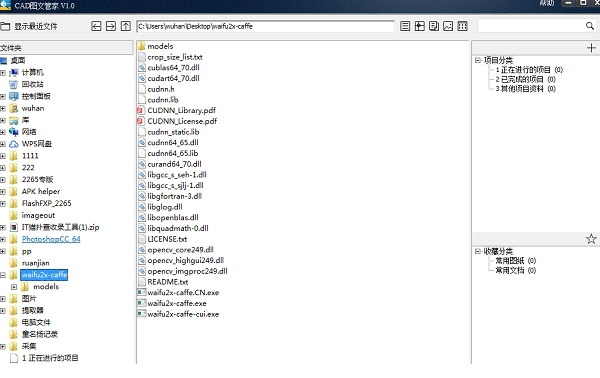Select LICENSE.txt in the file list
Screen dimensions: 600x378
click(x=167, y=239)
